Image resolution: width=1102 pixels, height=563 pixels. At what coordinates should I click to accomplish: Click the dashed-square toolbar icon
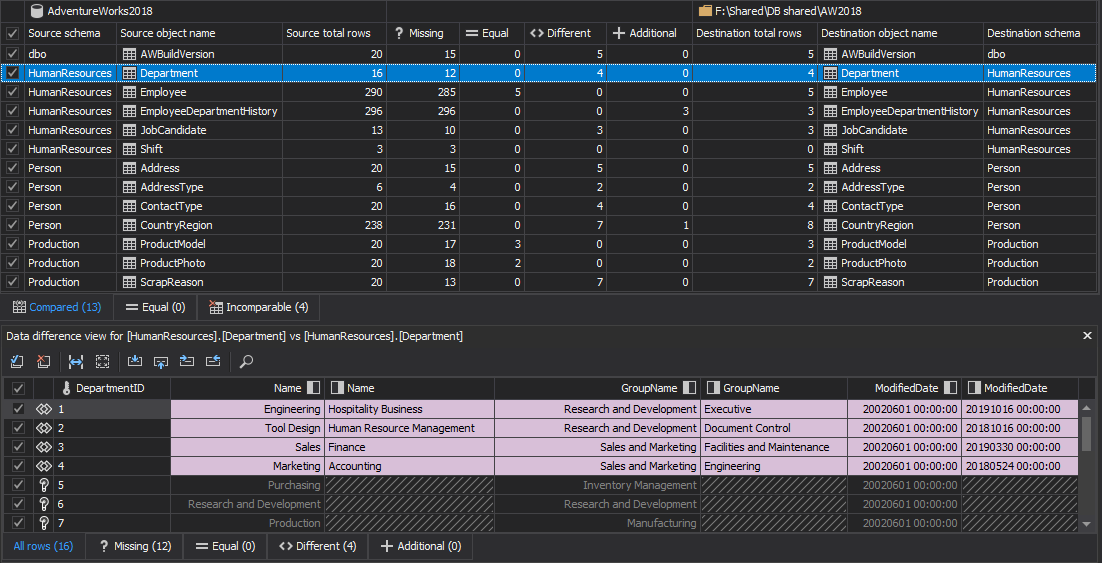(102, 361)
